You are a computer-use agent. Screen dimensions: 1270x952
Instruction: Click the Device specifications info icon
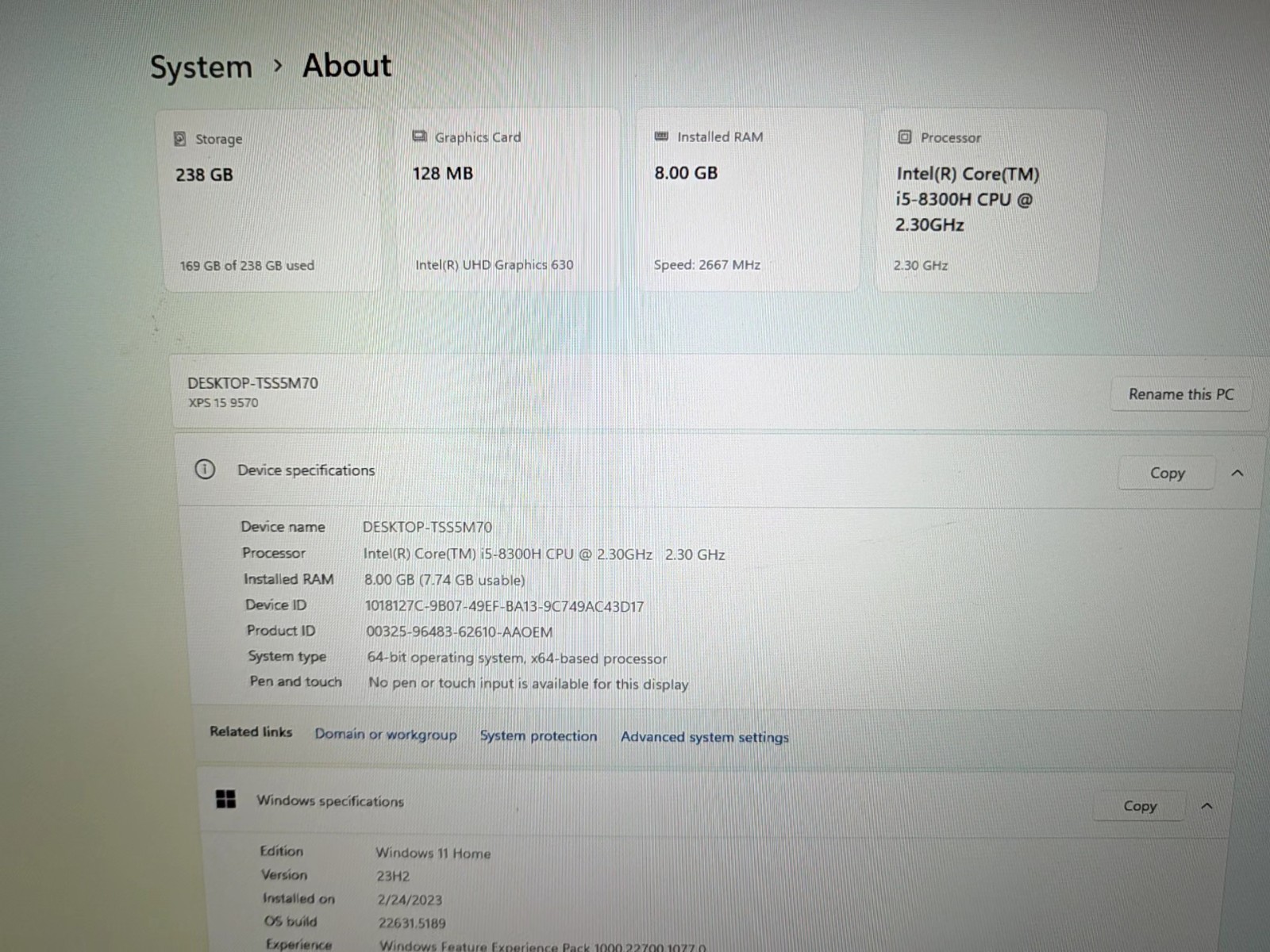pyautogui.click(x=205, y=469)
